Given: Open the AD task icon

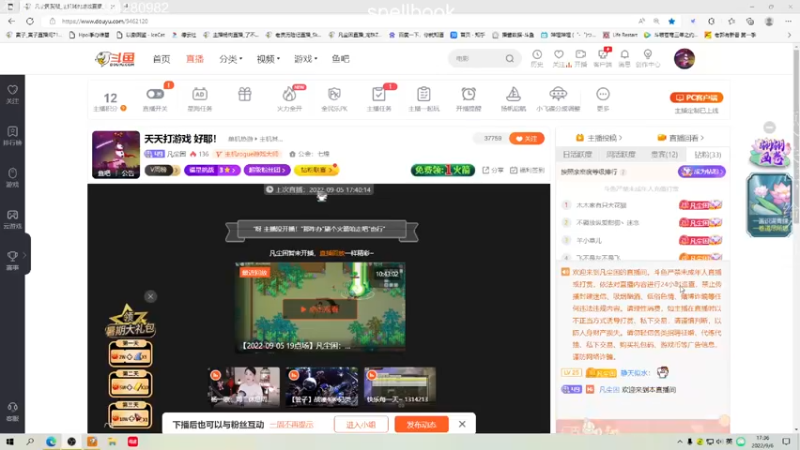Looking at the screenshot, I should click(199, 94).
